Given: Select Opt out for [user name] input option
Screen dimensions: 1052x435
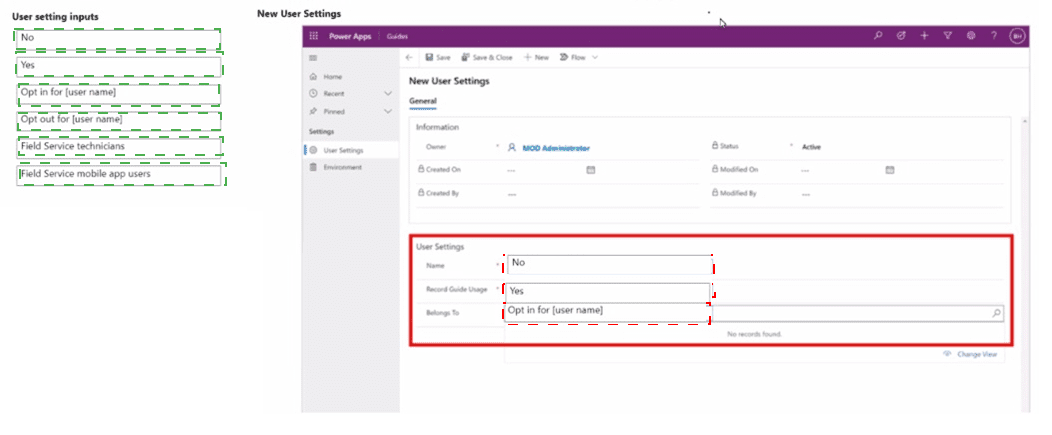Looking at the screenshot, I should [x=119, y=121].
